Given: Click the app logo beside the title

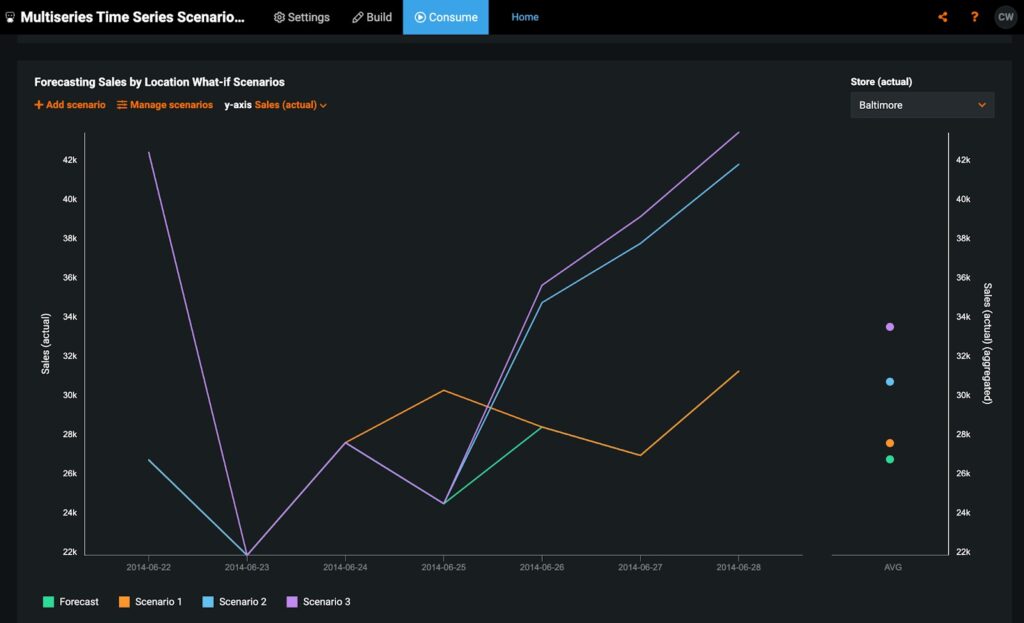Looking at the screenshot, I should tap(10, 17).
